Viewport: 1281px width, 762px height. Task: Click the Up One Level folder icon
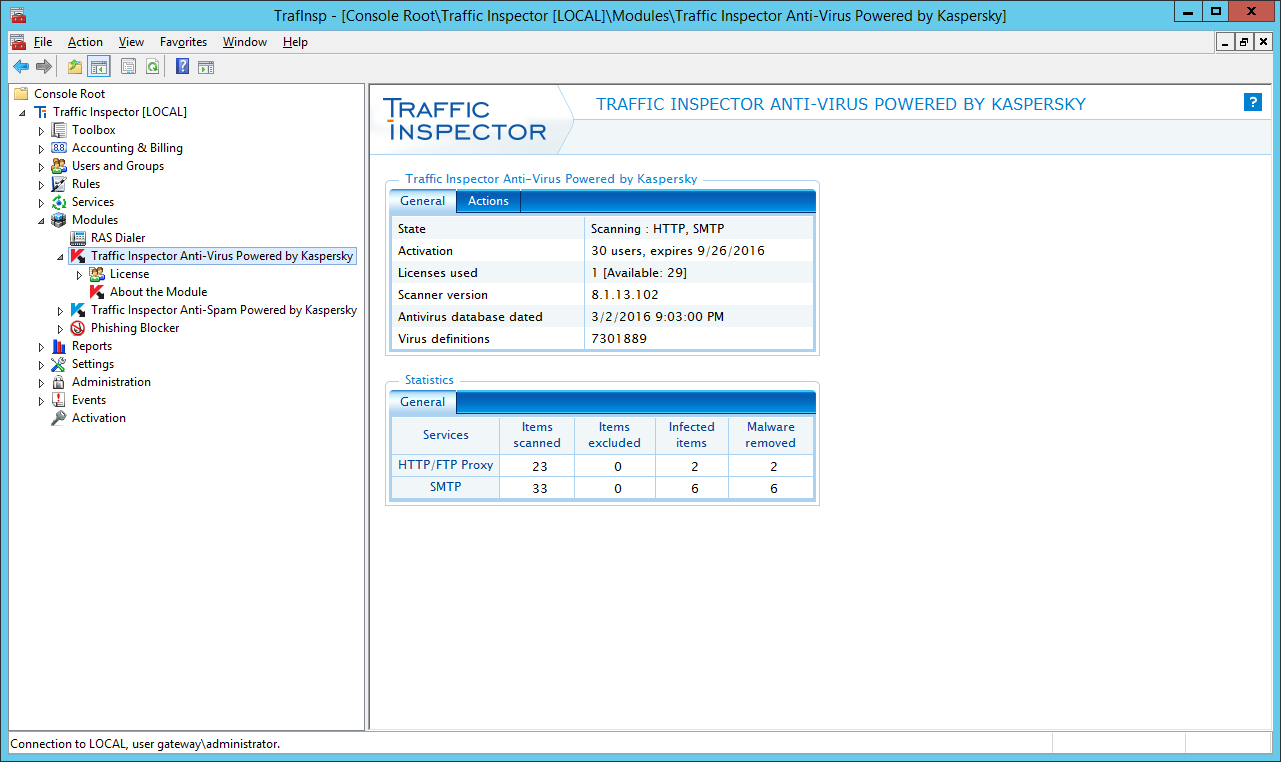[x=75, y=67]
